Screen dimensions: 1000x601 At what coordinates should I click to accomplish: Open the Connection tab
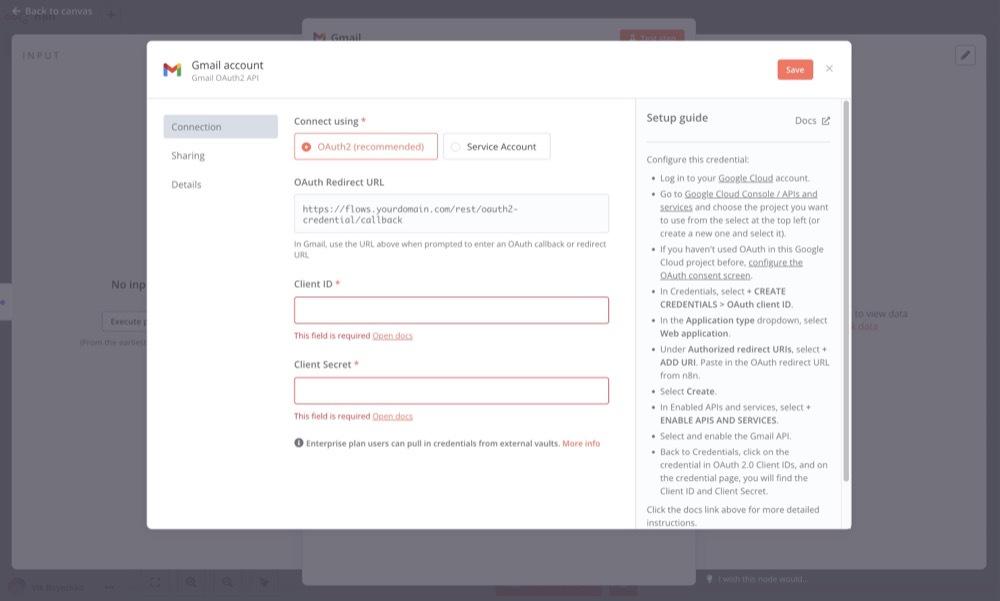(x=221, y=127)
